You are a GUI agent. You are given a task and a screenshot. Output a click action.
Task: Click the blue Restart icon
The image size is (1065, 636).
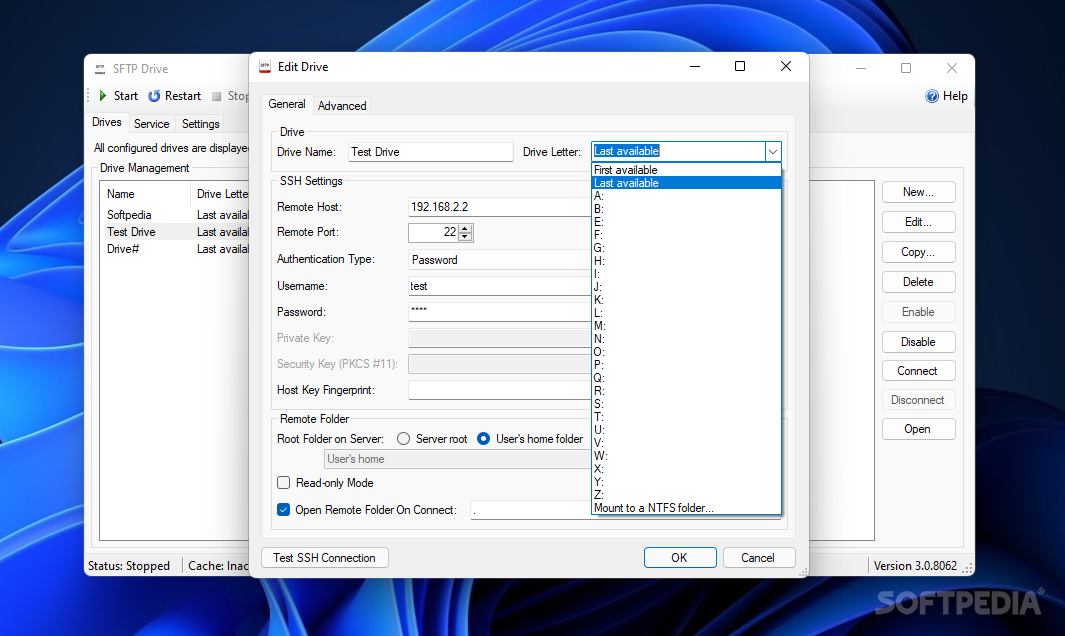click(x=154, y=96)
